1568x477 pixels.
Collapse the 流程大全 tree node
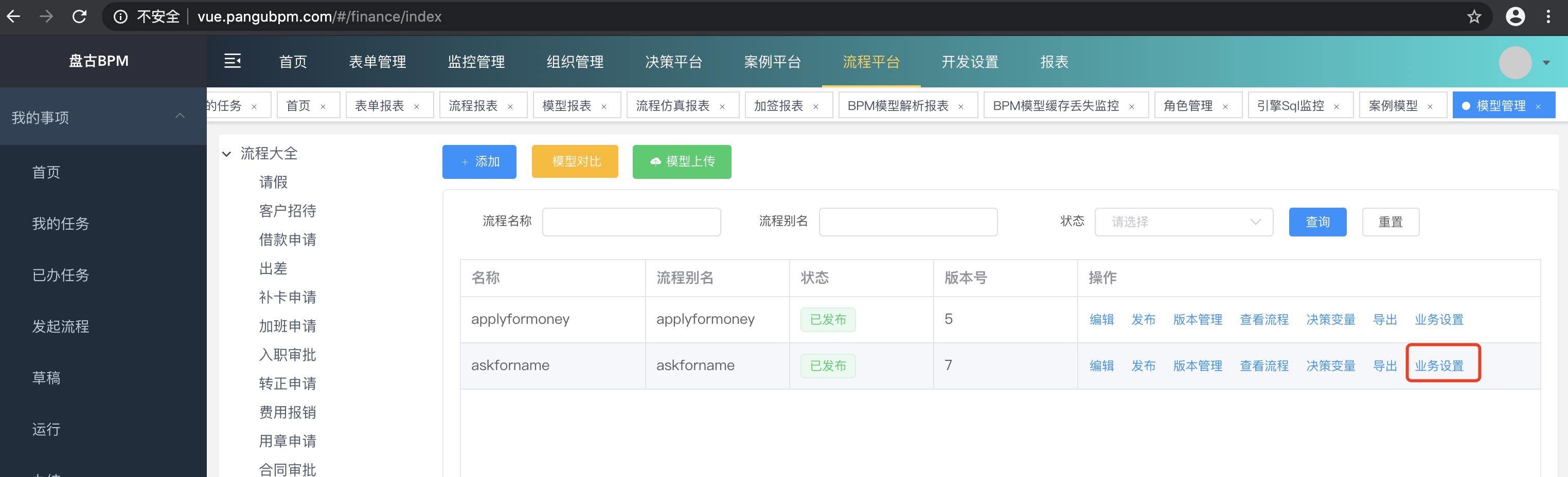tap(226, 154)
